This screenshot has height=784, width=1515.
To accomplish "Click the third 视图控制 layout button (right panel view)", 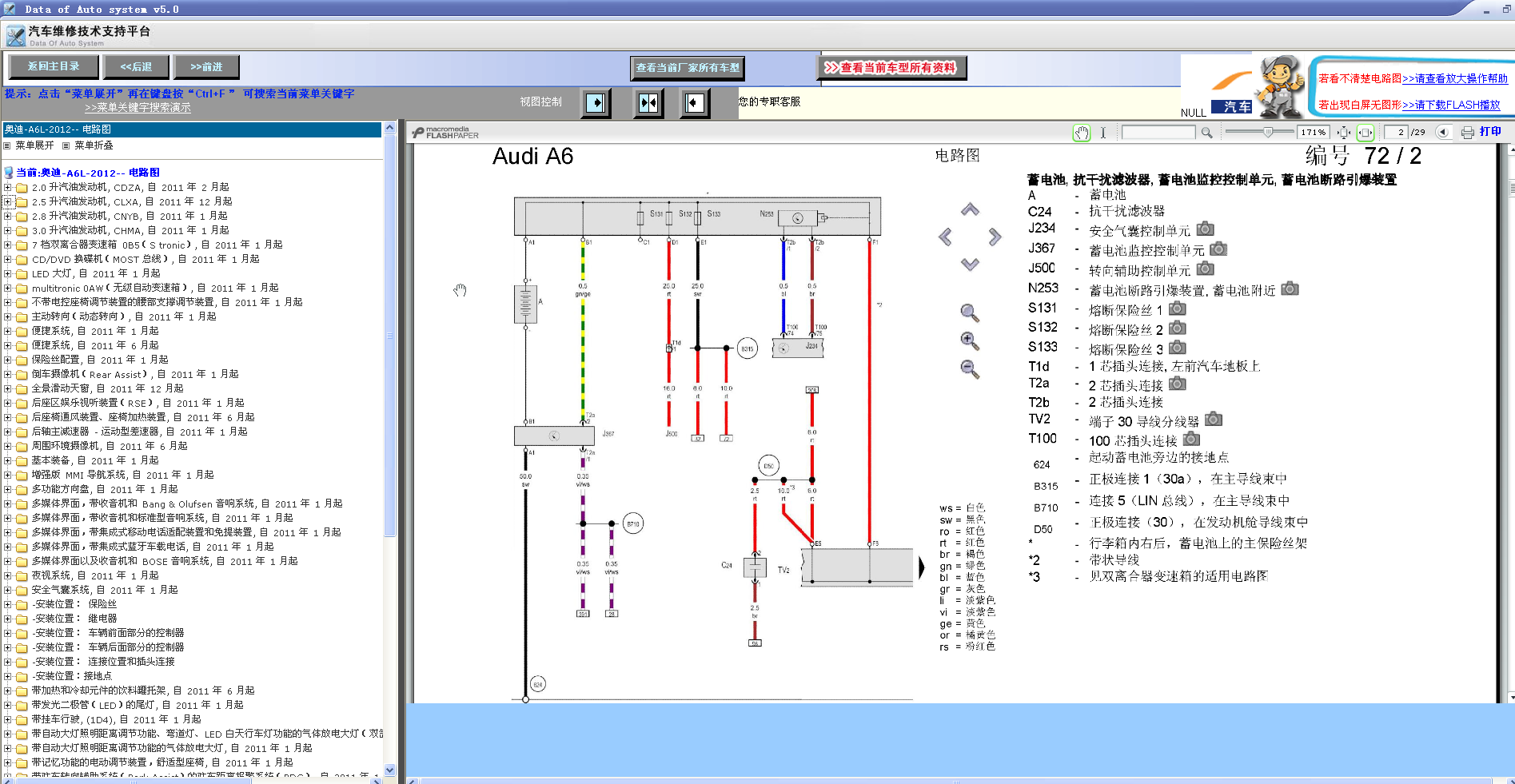I will tap(694, 102).
